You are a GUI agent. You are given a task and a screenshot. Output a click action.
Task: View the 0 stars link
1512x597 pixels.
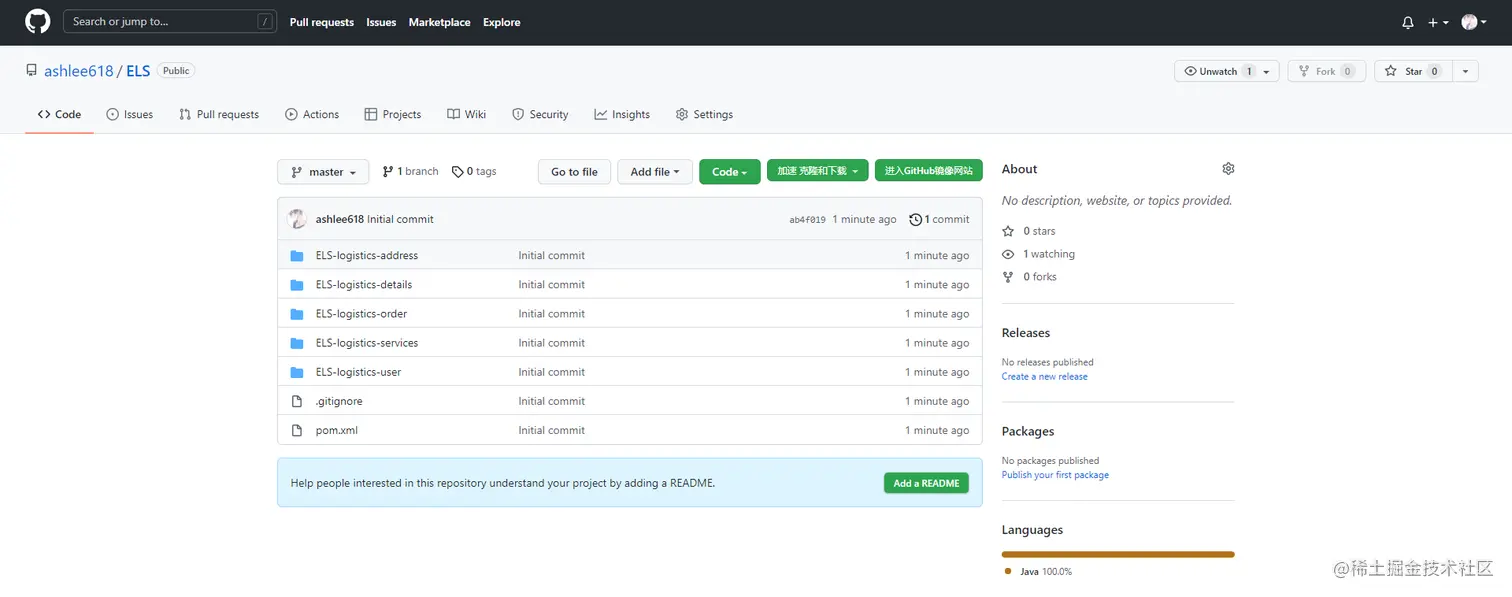coord(1030,231)
